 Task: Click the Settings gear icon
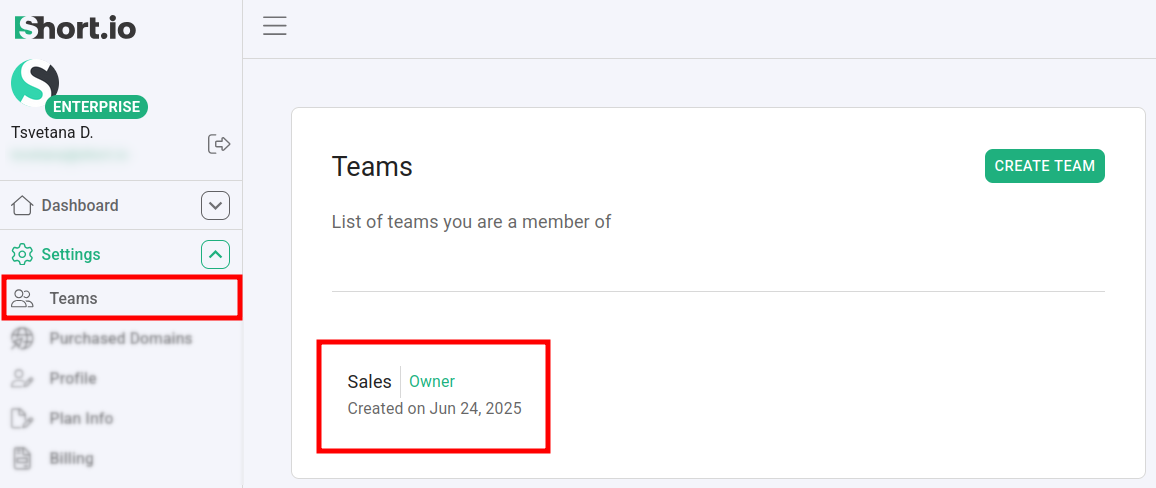pos(22,254)
